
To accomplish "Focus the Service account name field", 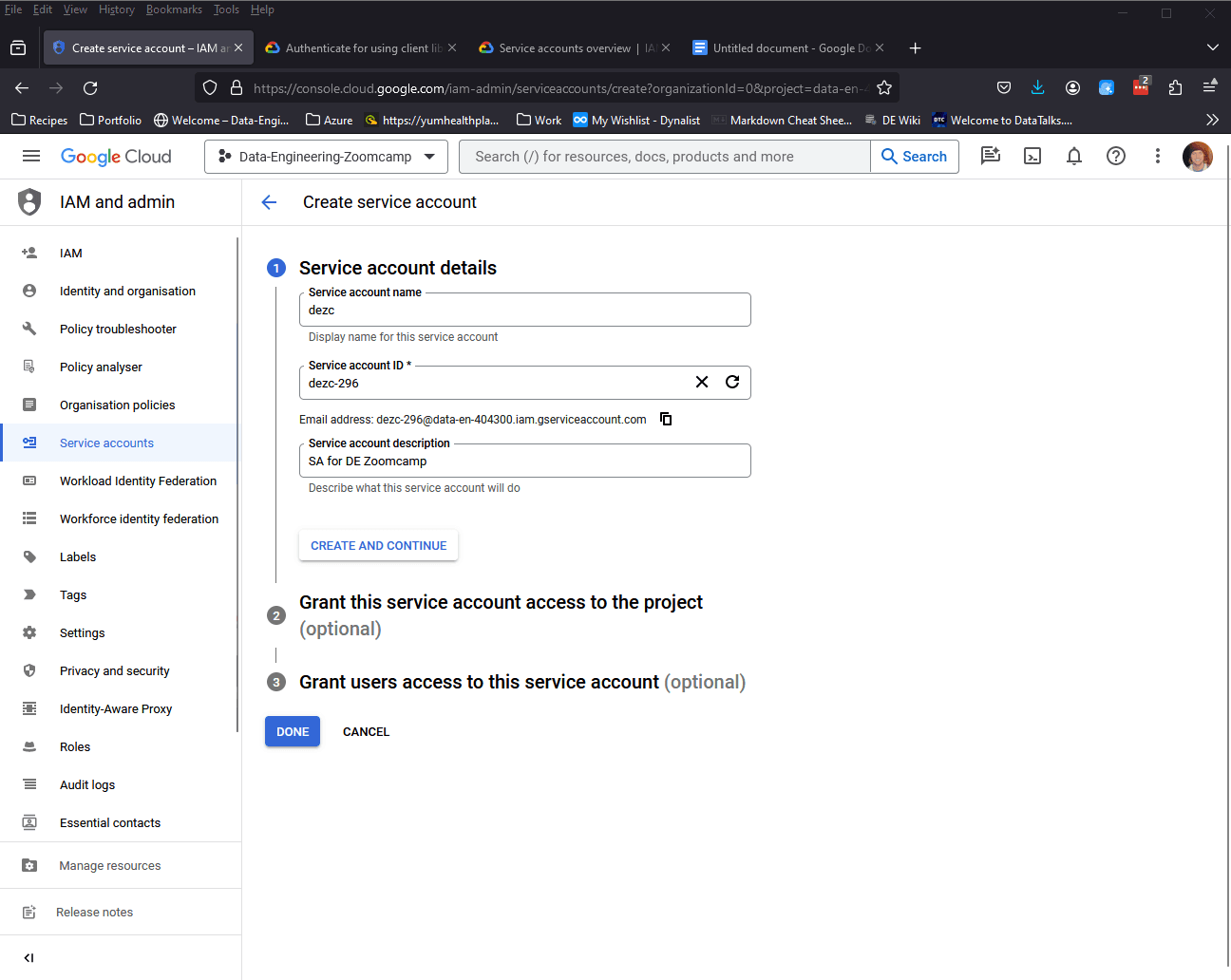I will [524, 310].
